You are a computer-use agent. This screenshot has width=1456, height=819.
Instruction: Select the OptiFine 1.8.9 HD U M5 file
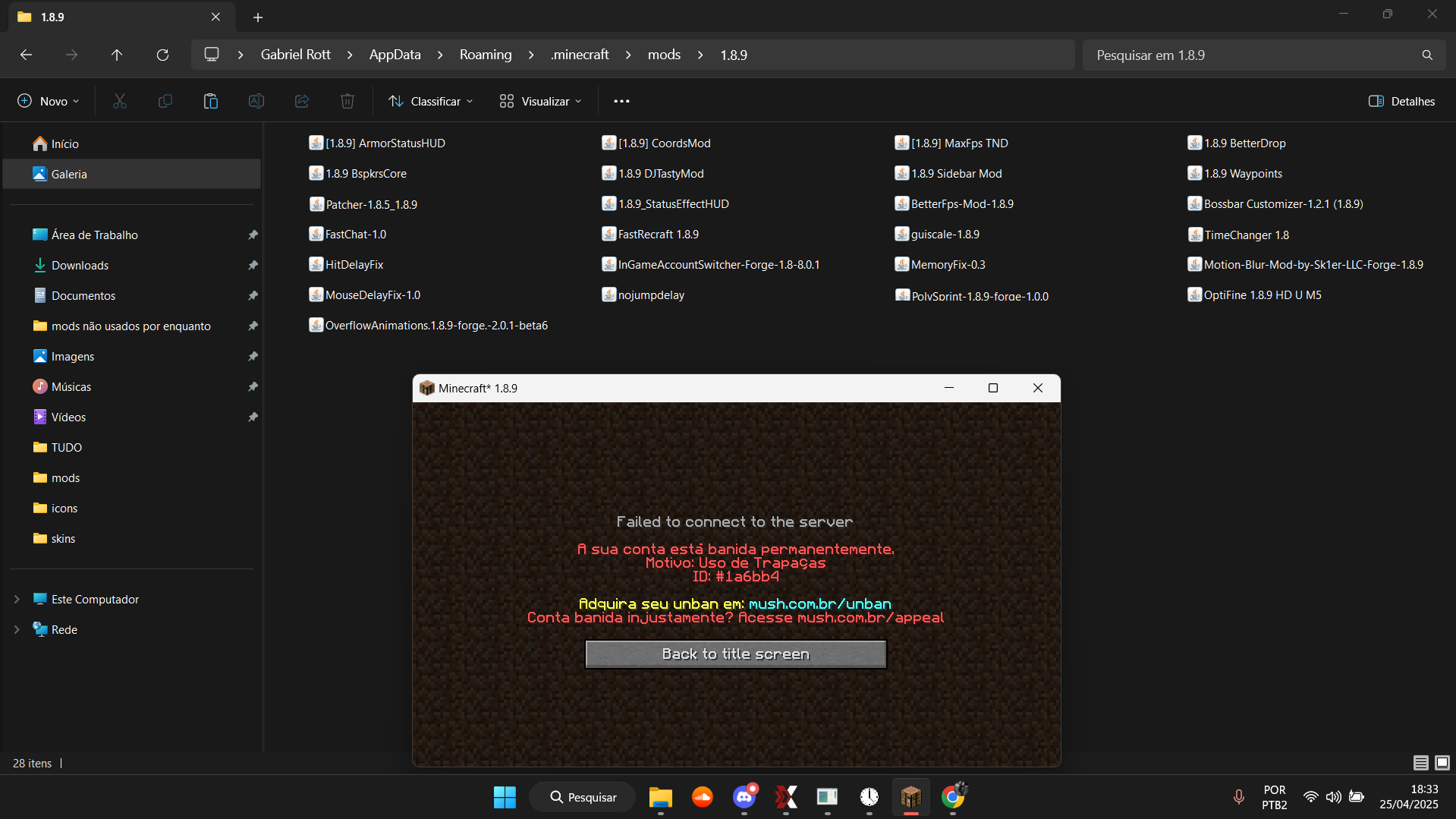(x=1254, y=295)
